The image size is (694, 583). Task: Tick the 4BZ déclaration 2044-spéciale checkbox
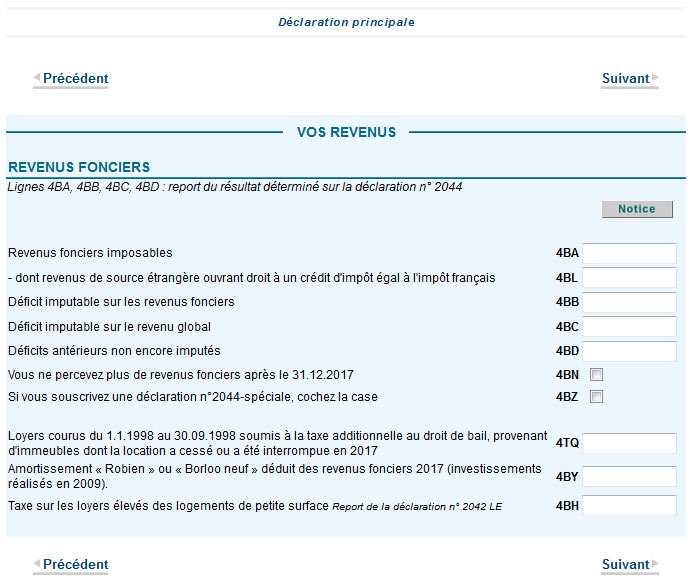point(597,397)
